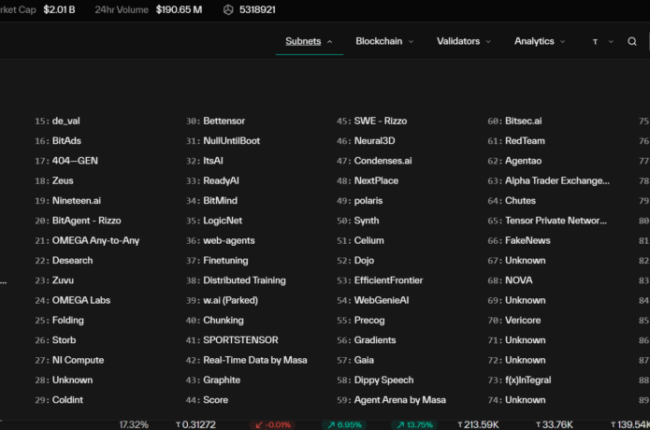Open subnet 60: Bitsec.ai

(515, 121)
